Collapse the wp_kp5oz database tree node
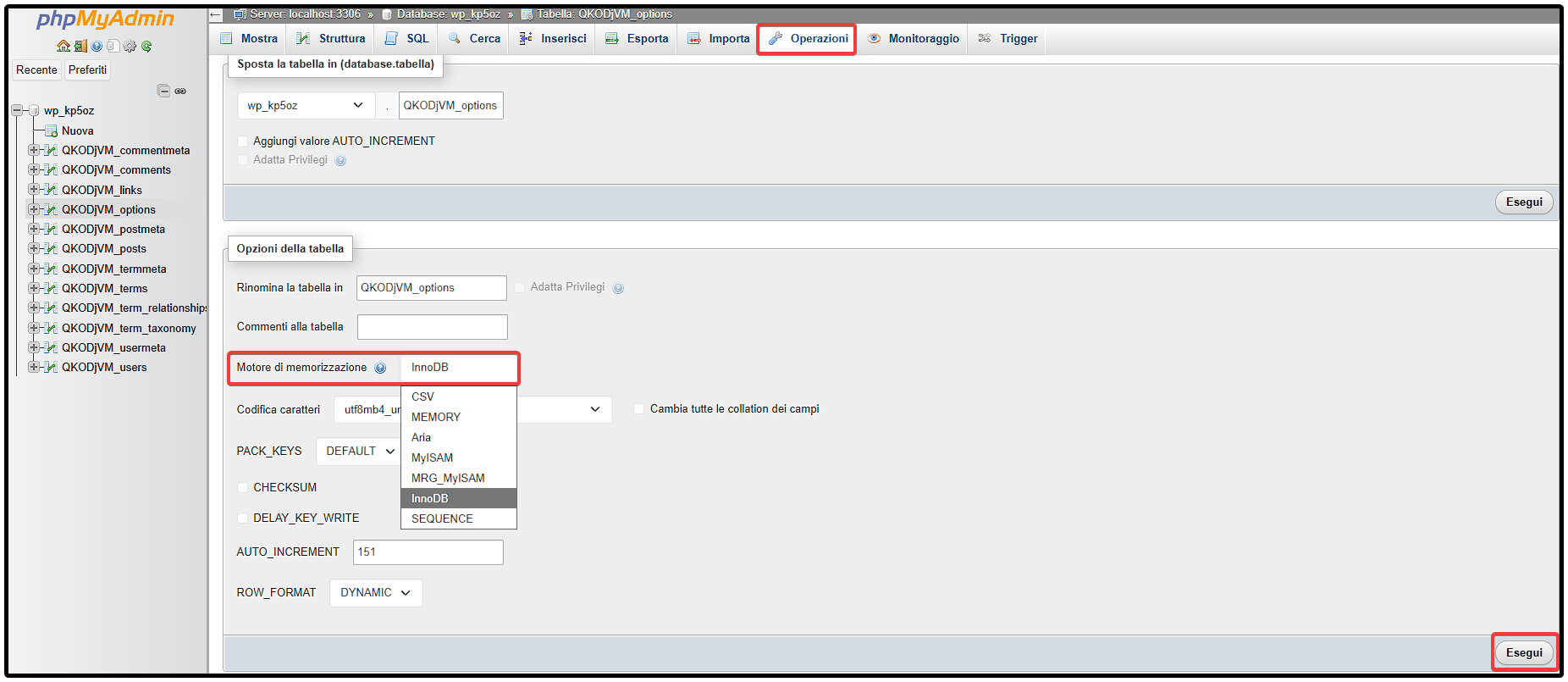1568x682 pixels. tap(17, 110)
